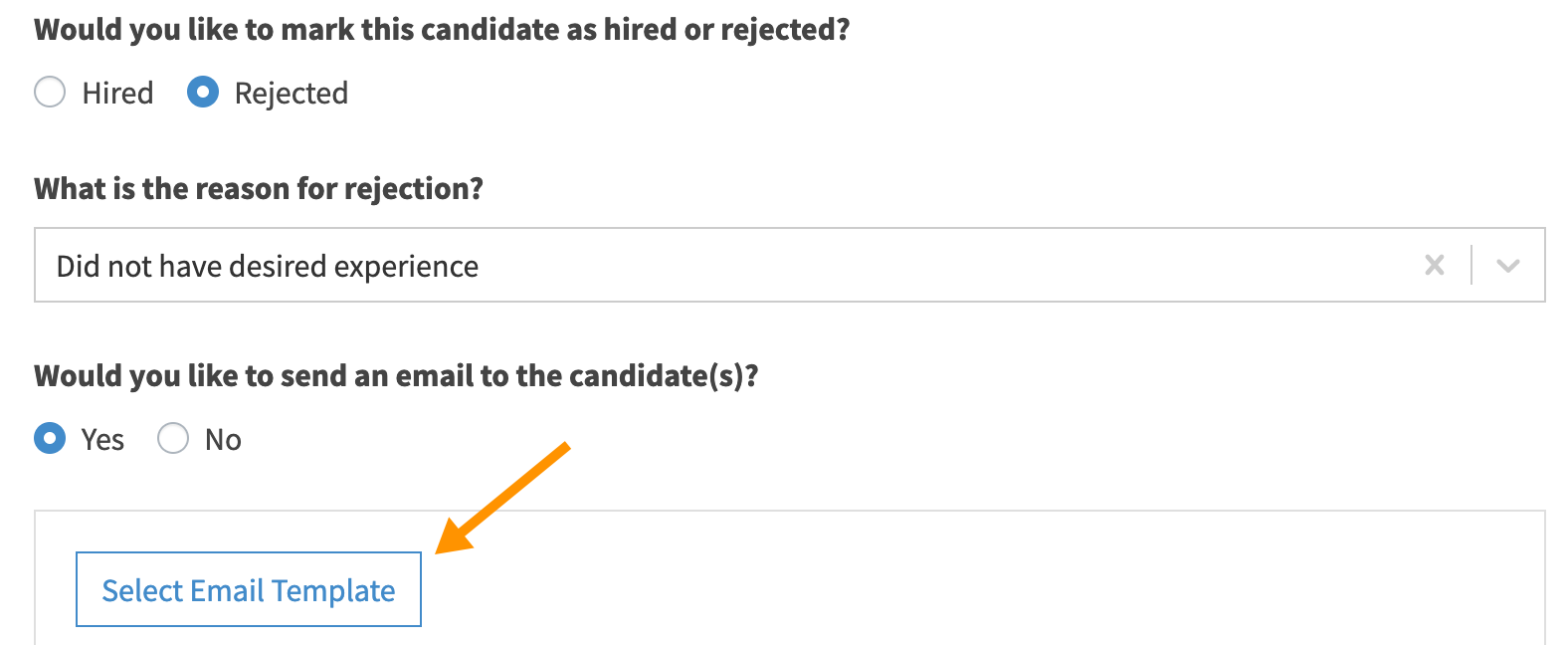1568x645 pixels.
Task: Click the X to remove 'Did not have desired experience'
Action: point(1434,265)
